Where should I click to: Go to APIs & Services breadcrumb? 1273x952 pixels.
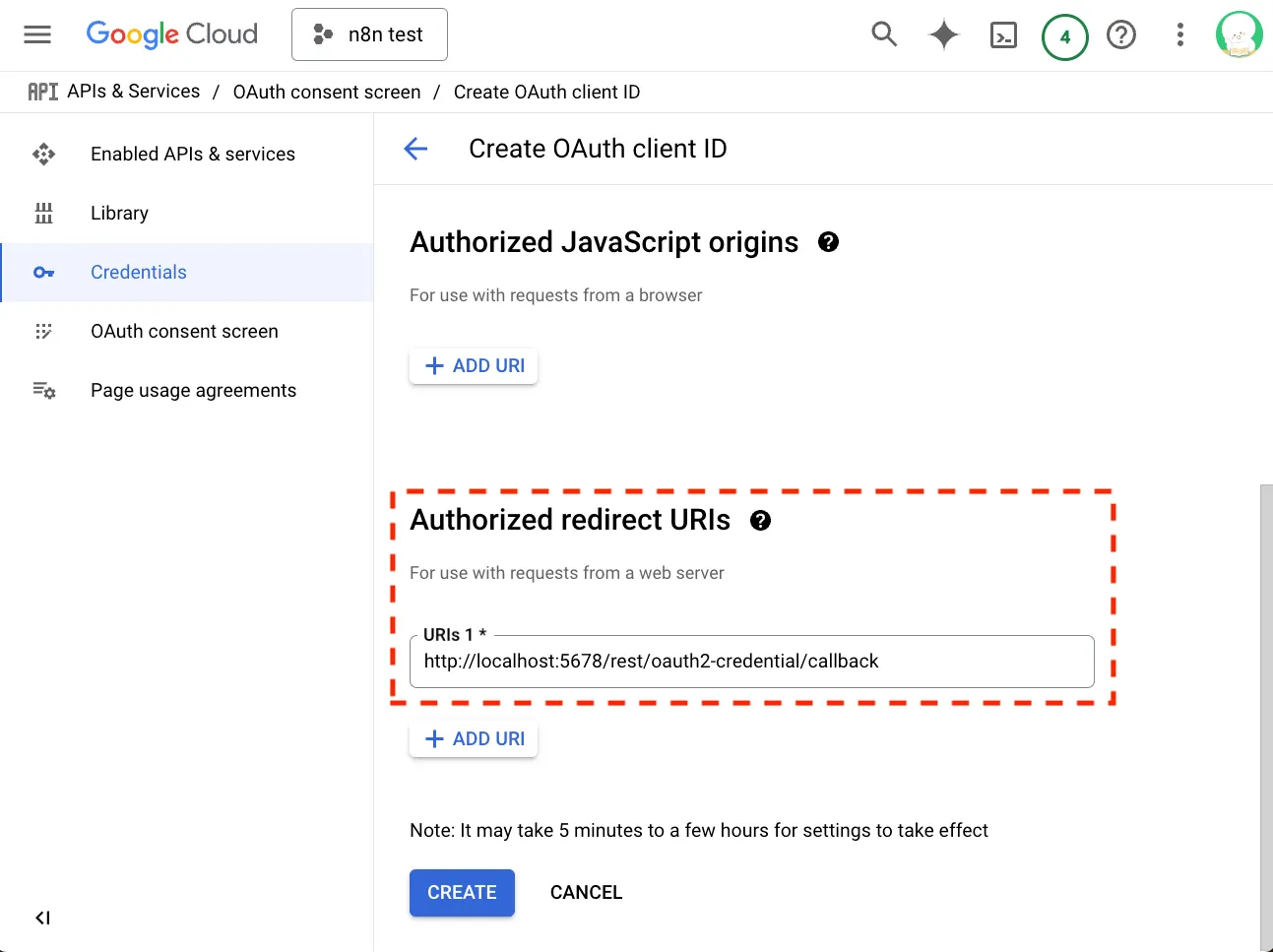(x=134, y=92)
